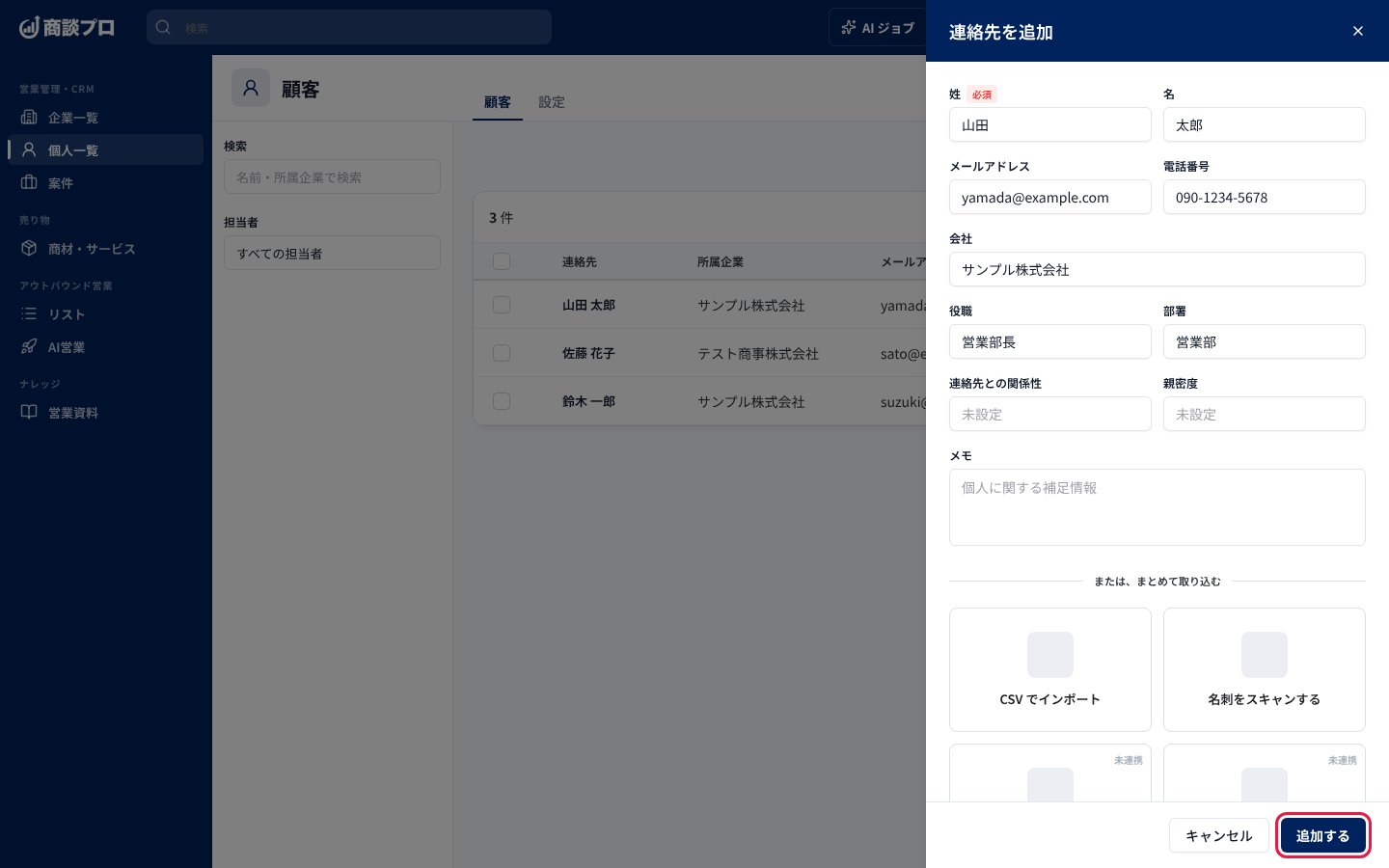Click the メモ text area
The width and height of the screenshot is (1389, 868).
pyautogui.click(x=1157, y=507)
